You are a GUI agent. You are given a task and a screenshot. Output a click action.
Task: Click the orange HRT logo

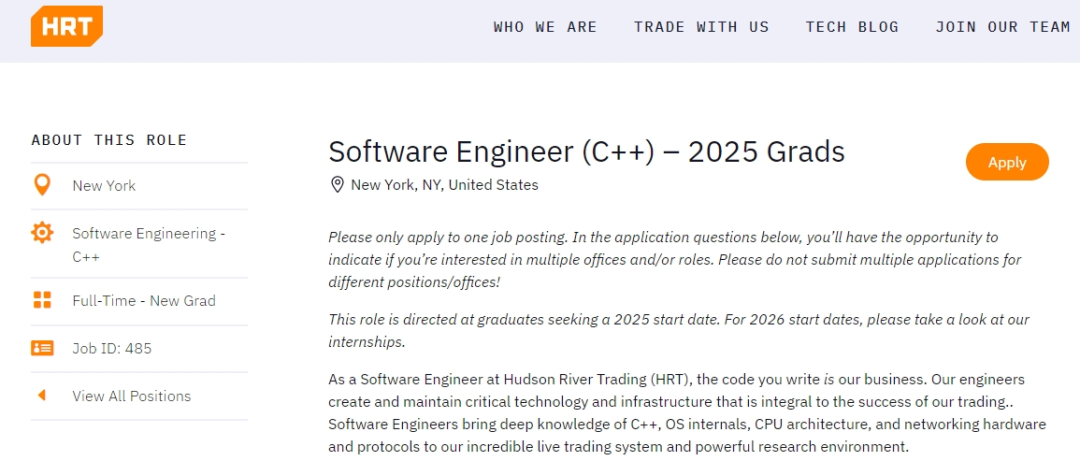[67, 26]
